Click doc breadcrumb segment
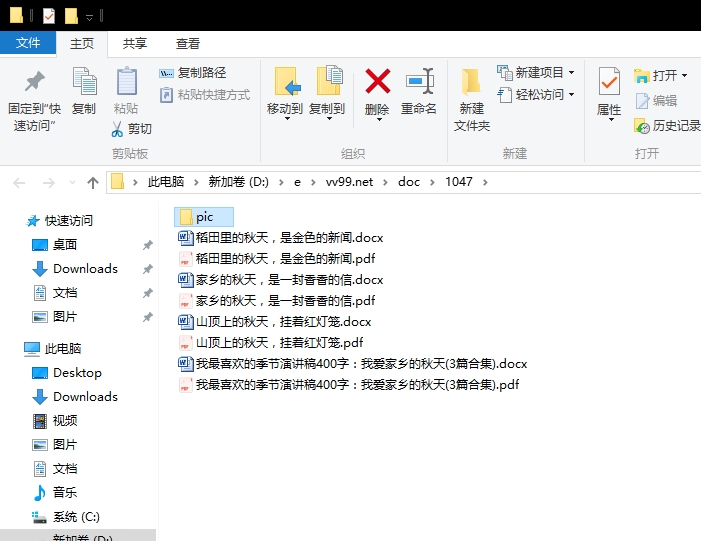Screen dimensions: 701x541 coord(409,182)
